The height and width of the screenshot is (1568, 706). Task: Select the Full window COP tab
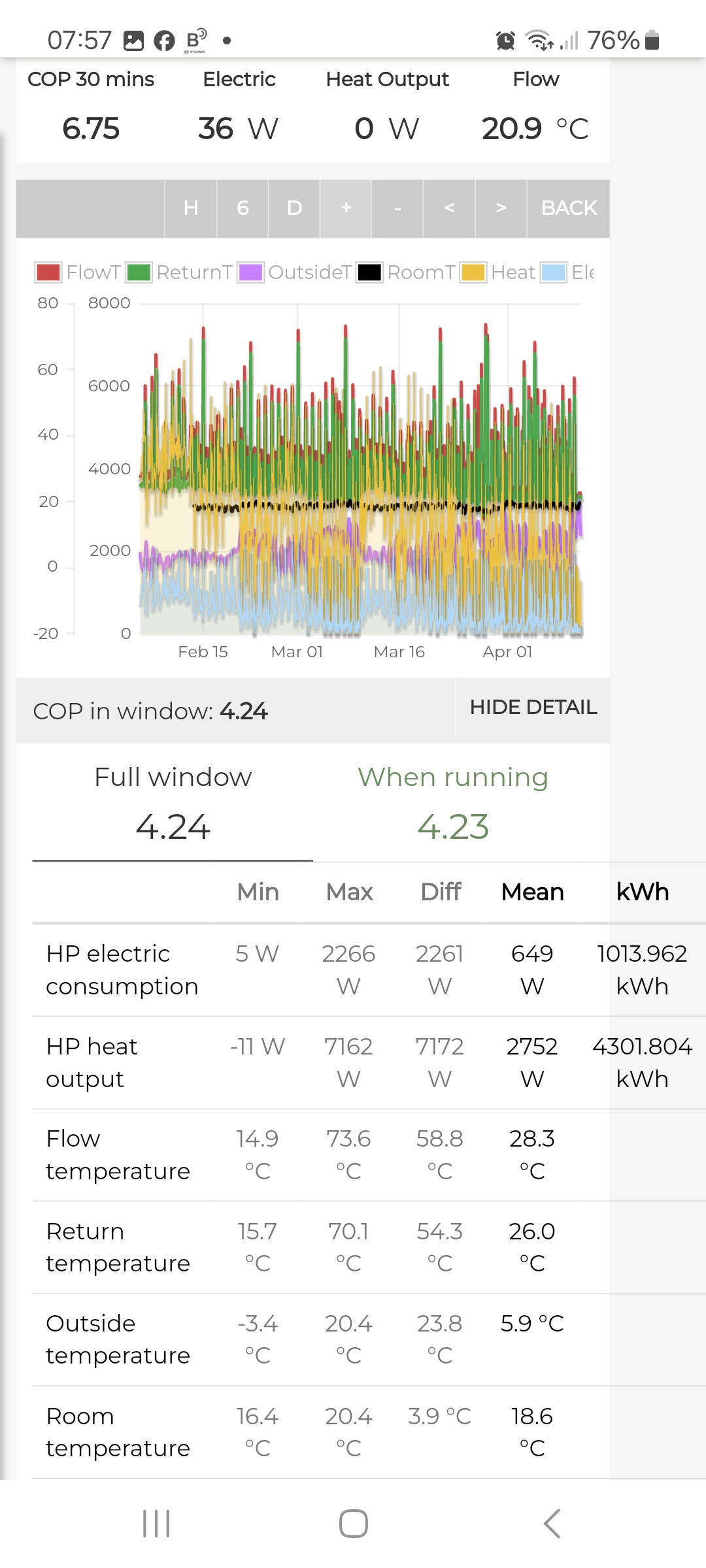[x=173, y=803]
